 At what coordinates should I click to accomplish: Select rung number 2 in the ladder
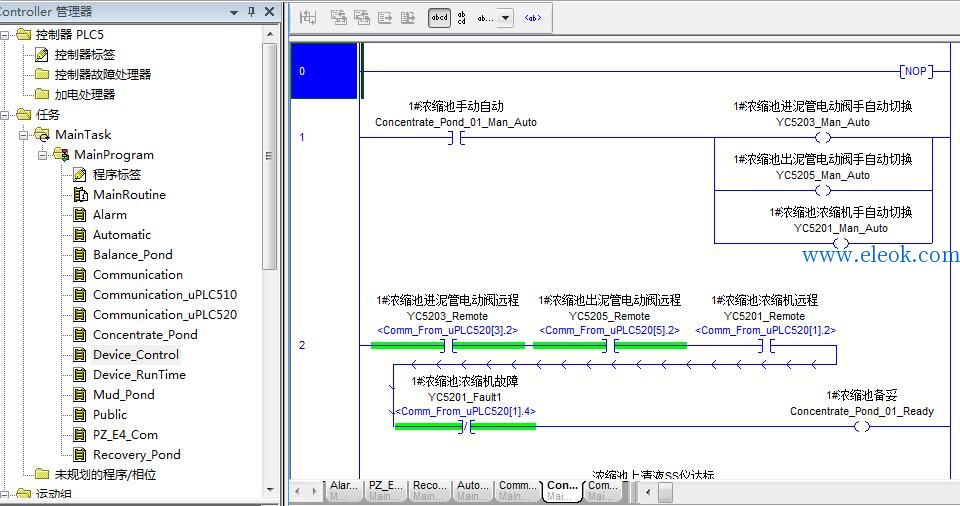point(302,346)
